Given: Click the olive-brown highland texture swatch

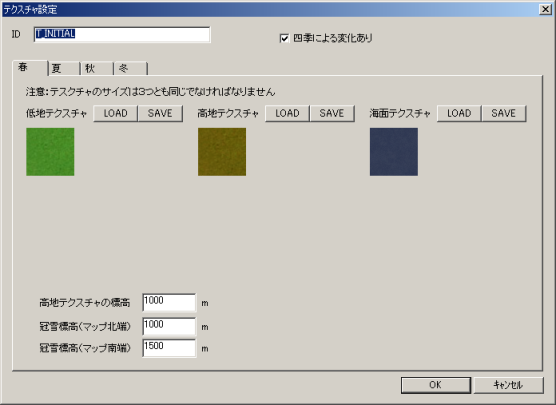Looking at the screenshot, I should [x=222, y=152].
